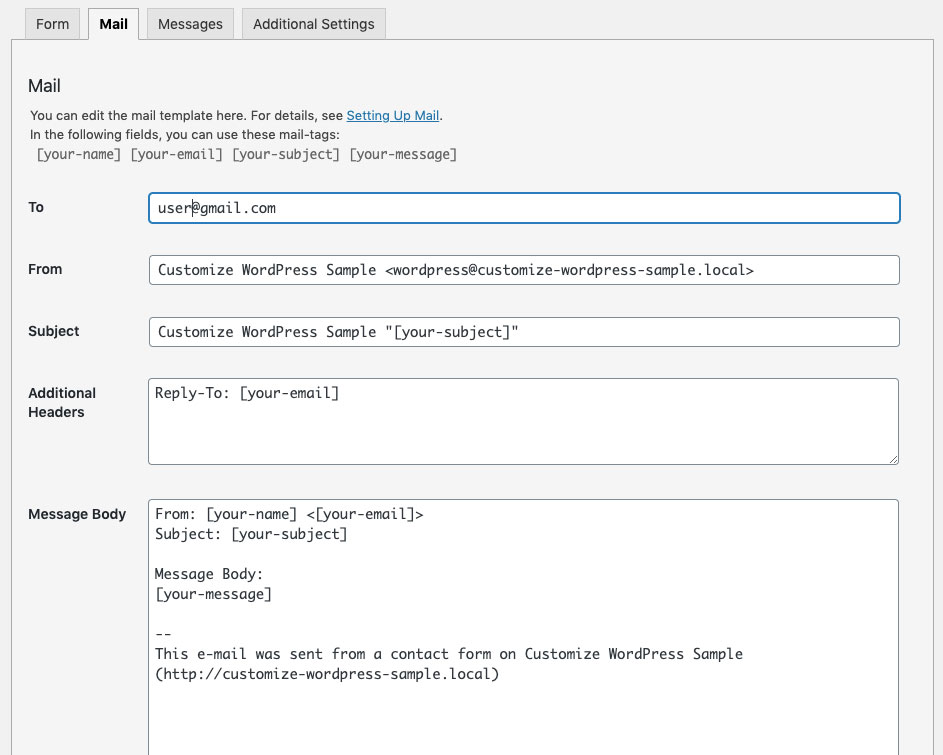The width and height of the screenshot is (943, 755).
Task: Click the Additional Headers resize grip
Action: [893, 458]
